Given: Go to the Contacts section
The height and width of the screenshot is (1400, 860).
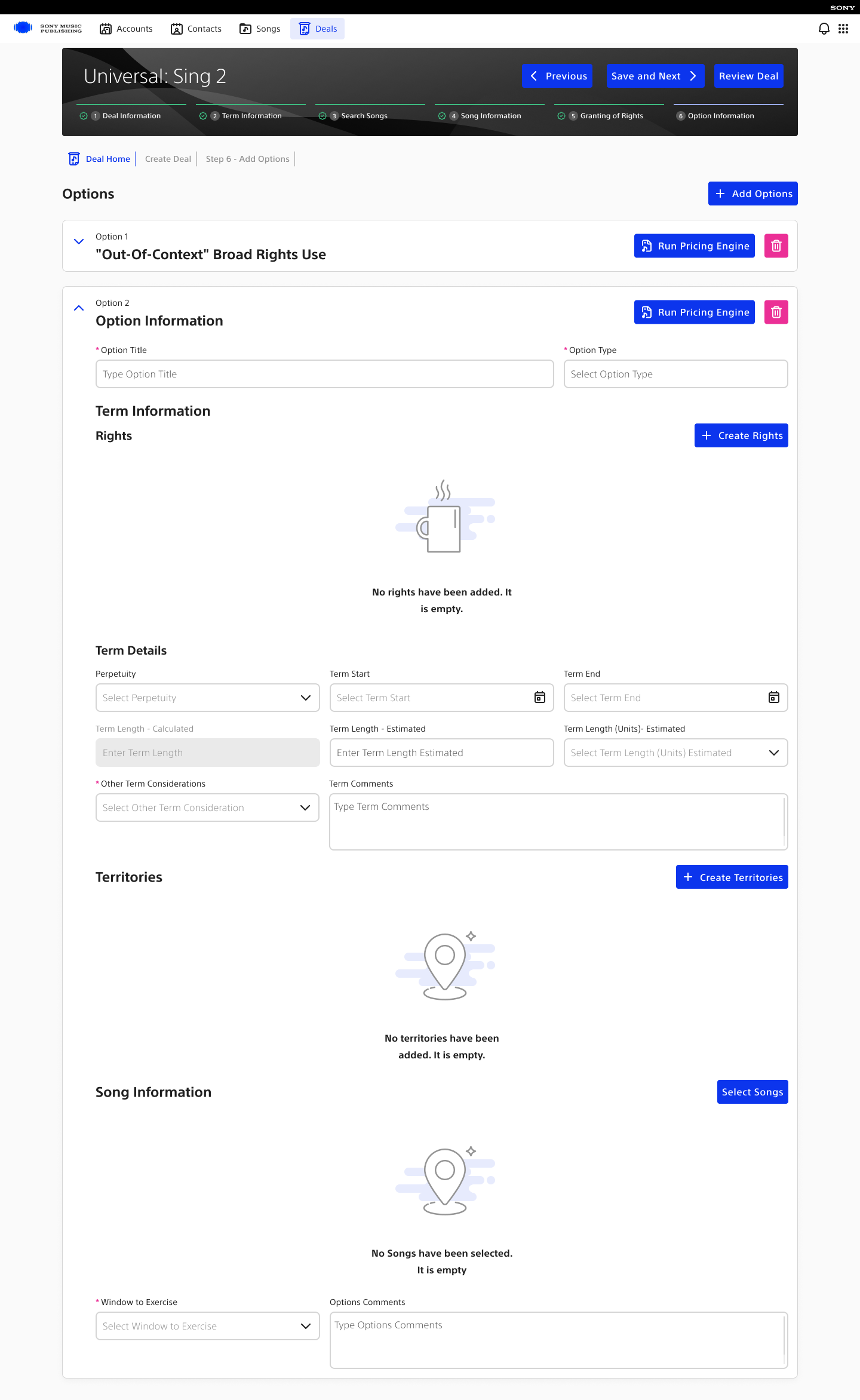Looking at the screenshot, I should point(196,29).
